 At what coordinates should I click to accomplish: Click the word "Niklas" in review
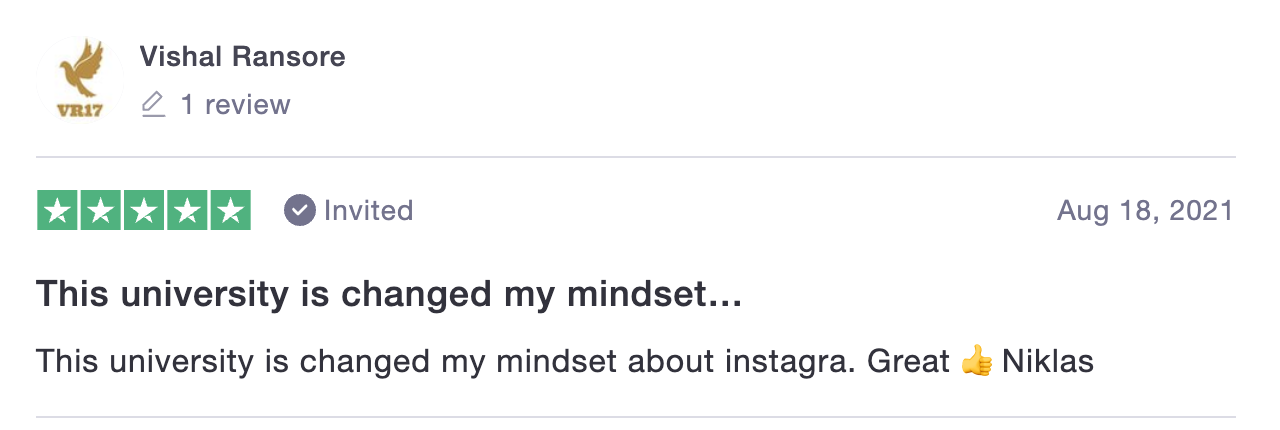[1048, 361]
